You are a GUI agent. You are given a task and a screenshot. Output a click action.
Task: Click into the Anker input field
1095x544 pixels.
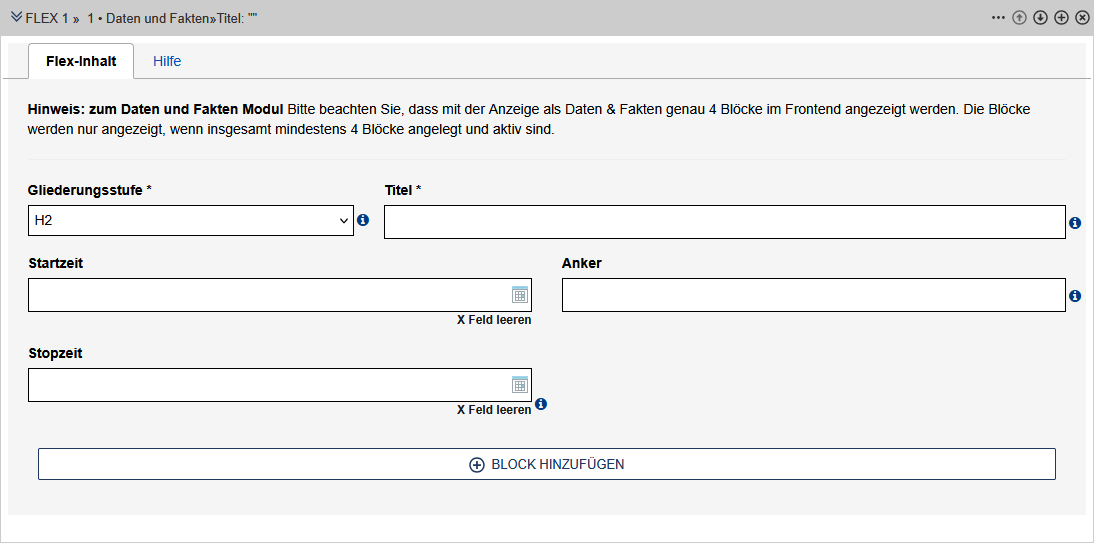pyautogui.click(x=813, y=295)
